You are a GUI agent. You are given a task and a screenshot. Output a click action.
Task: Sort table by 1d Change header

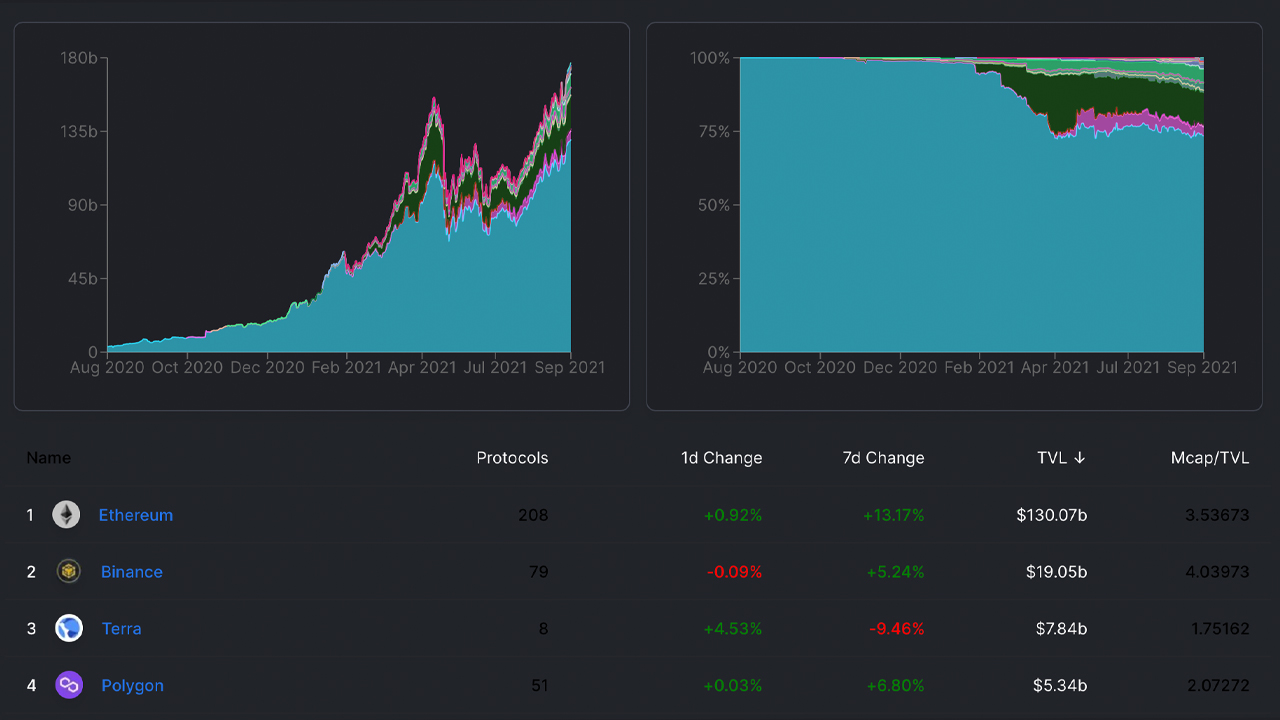point(721,458)
